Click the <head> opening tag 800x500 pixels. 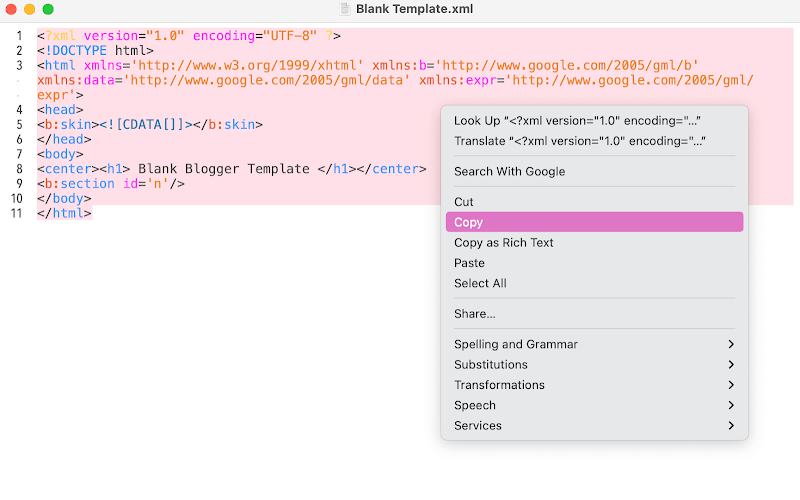(60, 110)
